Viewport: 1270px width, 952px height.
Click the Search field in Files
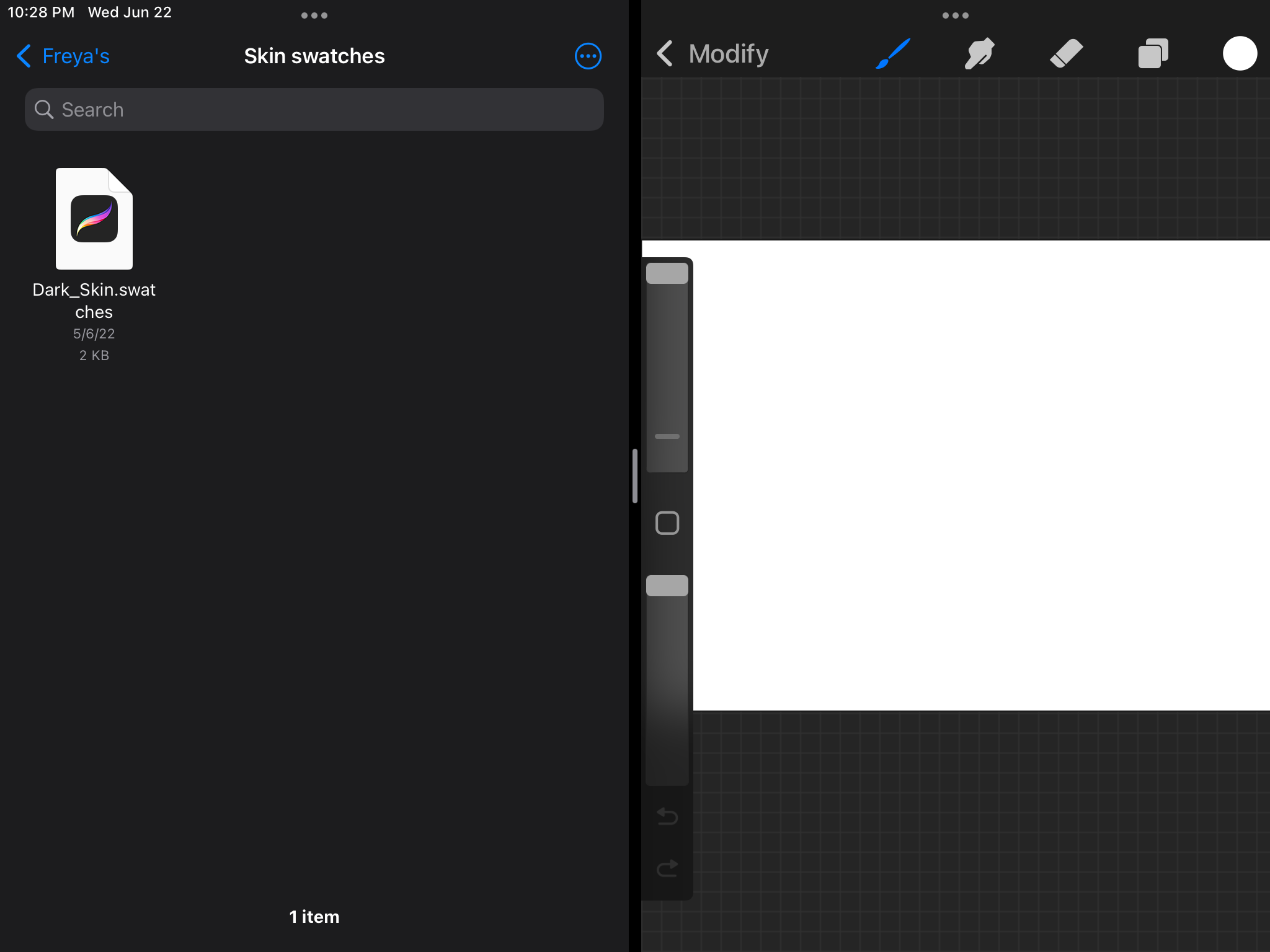pos(314,110)
